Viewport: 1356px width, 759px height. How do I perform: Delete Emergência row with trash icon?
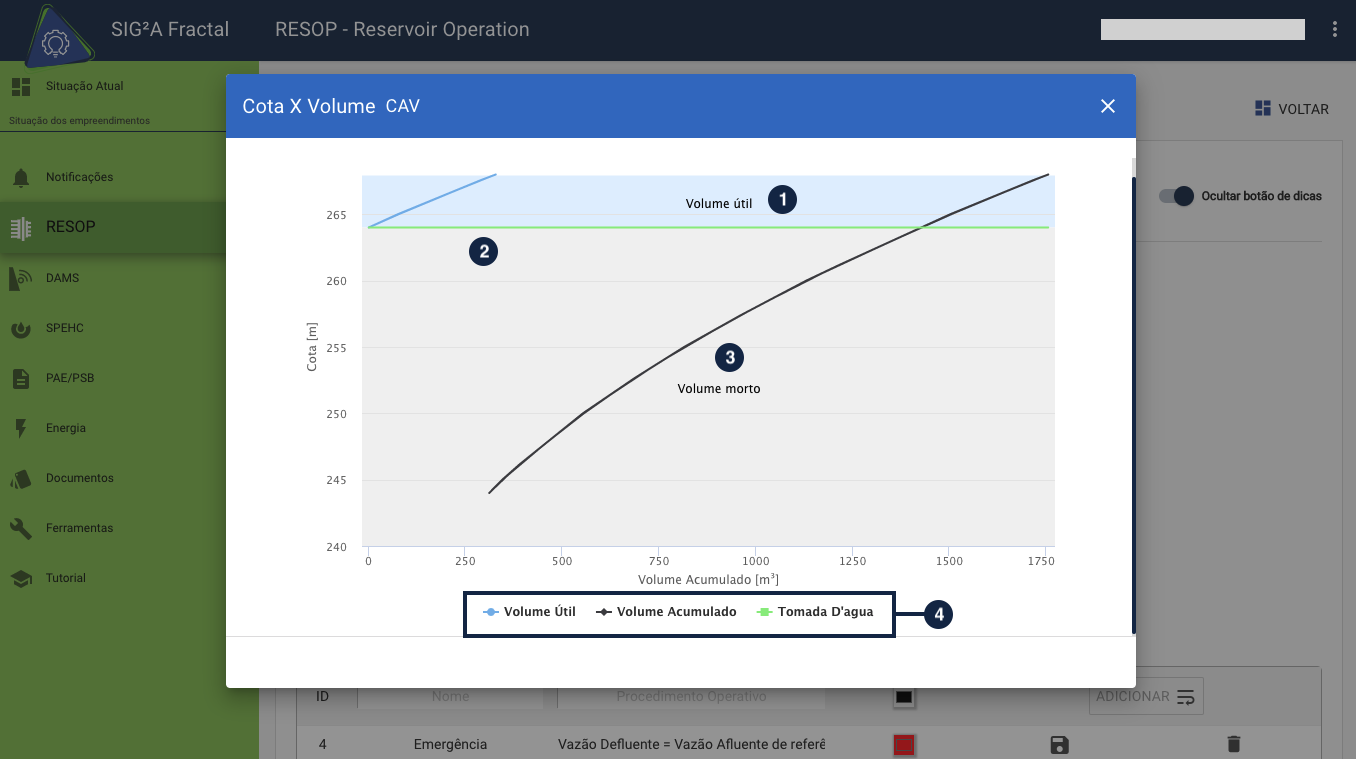(1233, 744)
